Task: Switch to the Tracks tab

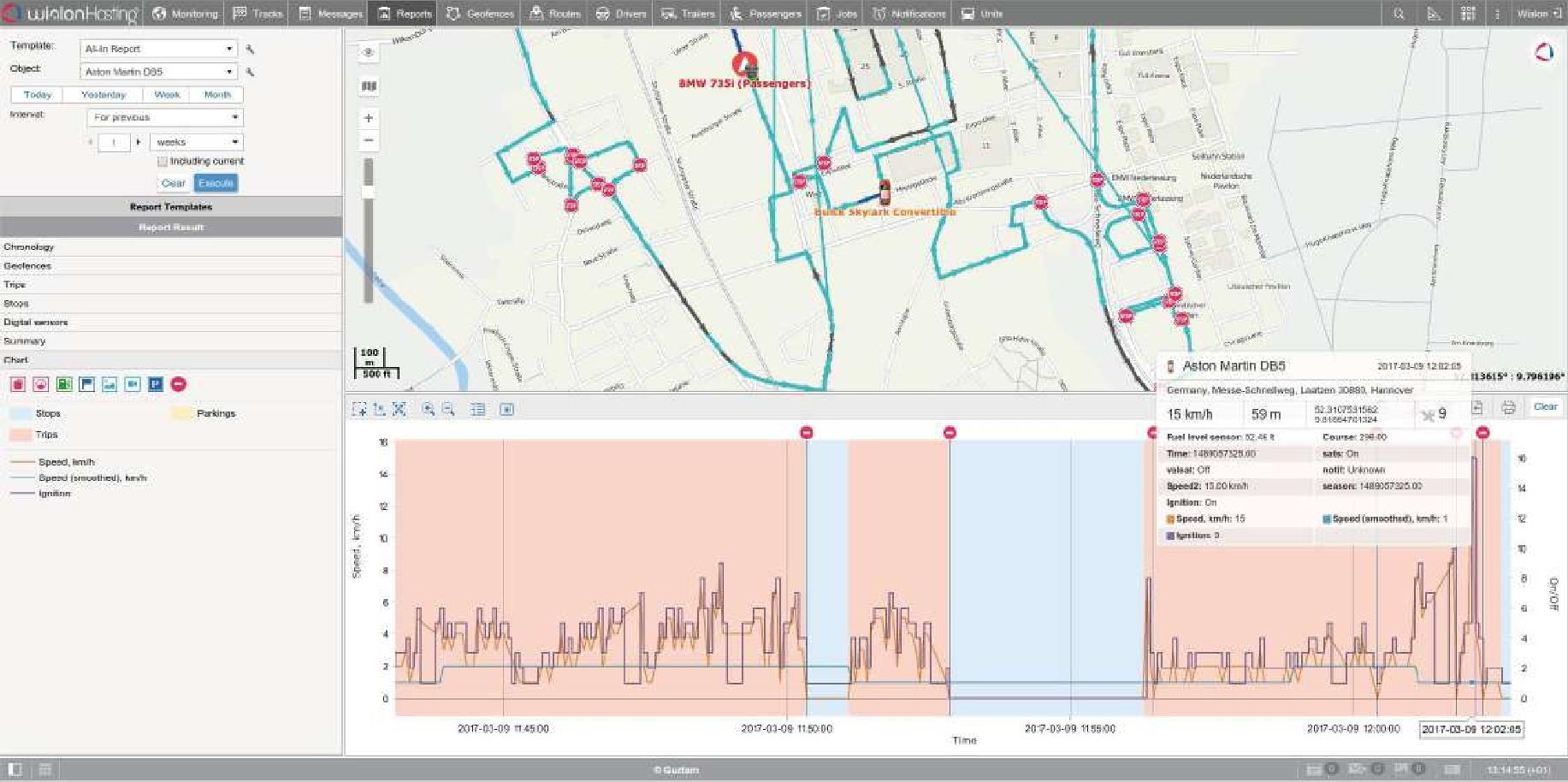Action: [258, 14]
